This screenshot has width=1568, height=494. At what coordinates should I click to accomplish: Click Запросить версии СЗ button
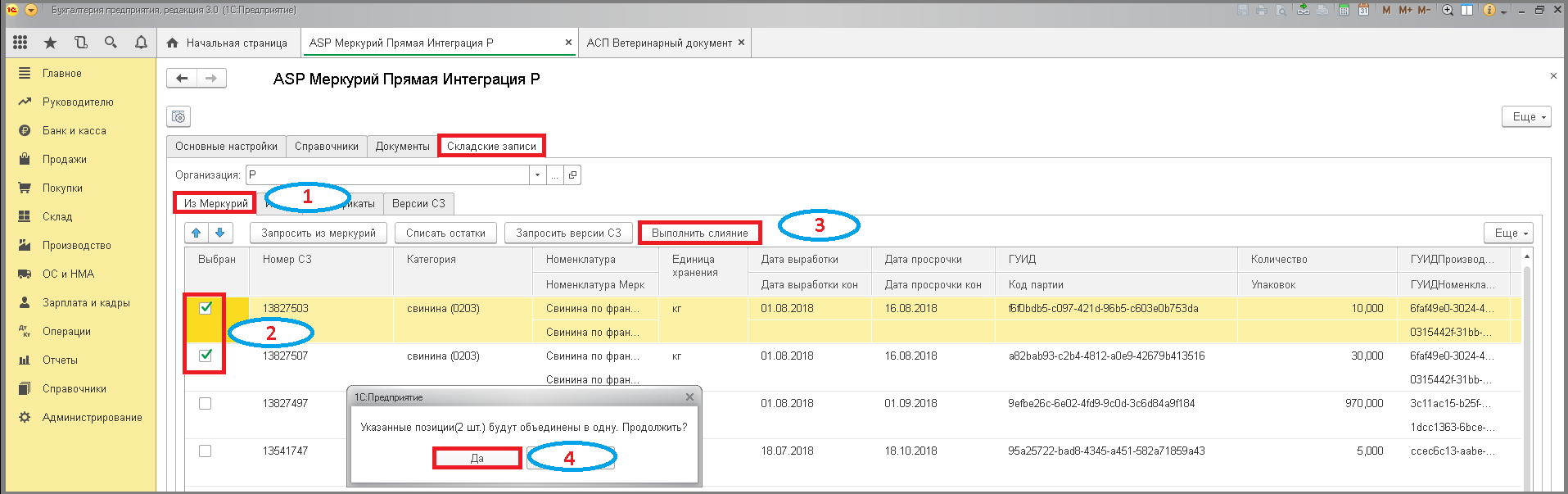[x=568, y=233]
